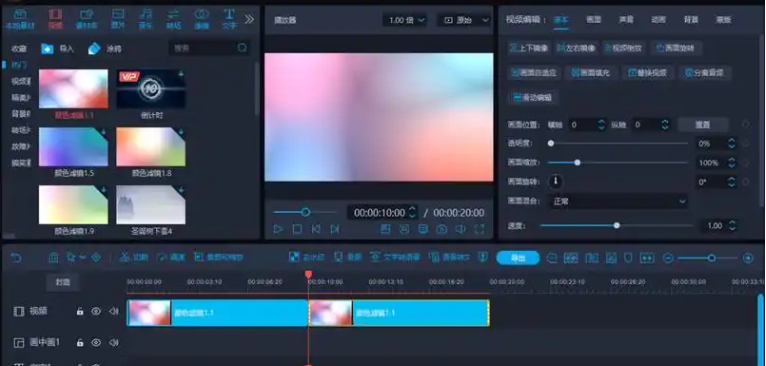Click the rotation dial knob
Screen dimensions: 766x366
coord(555,182)
